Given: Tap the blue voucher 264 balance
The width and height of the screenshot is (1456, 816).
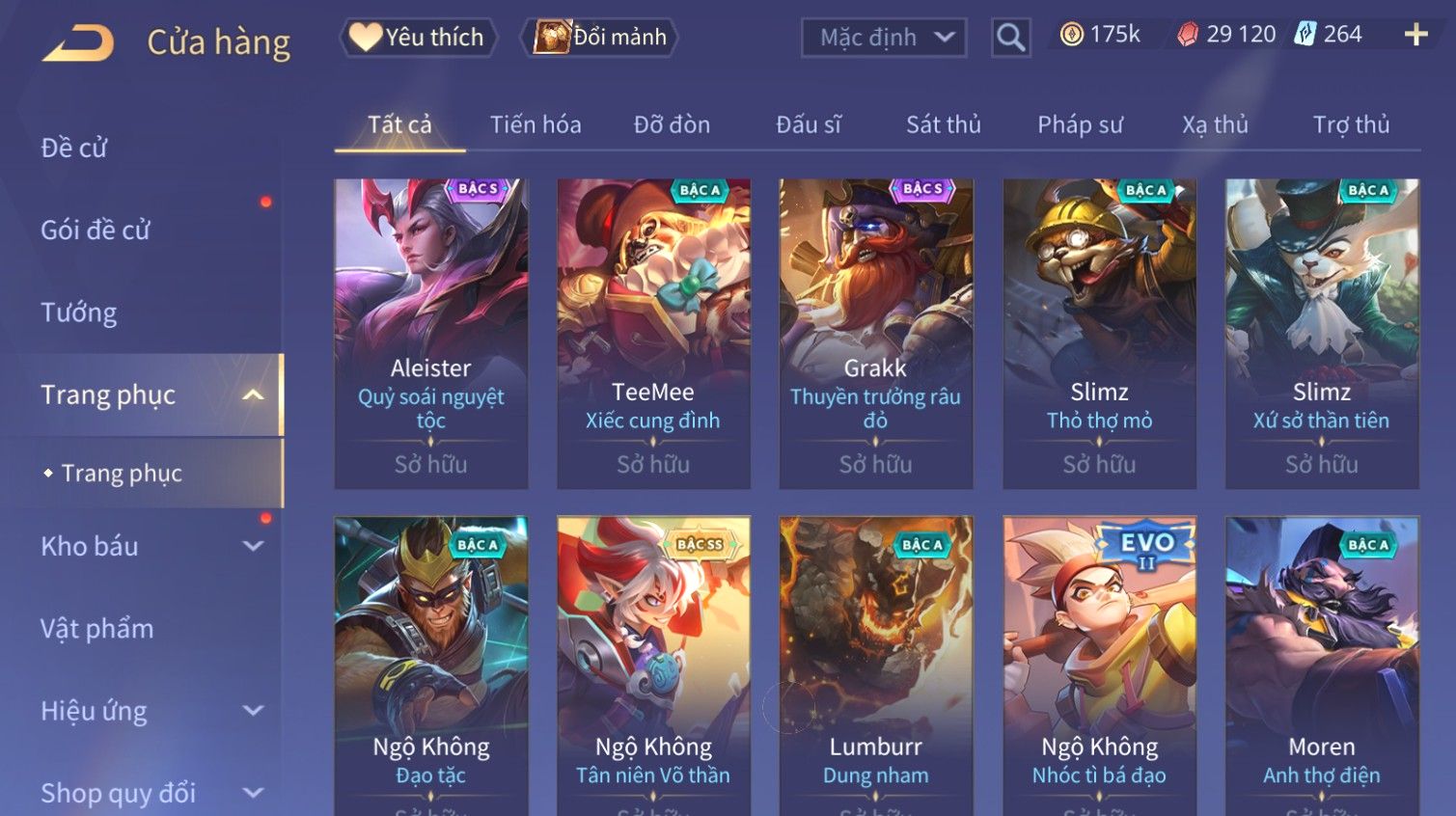Looking at the screenshot, I should click(x=1328, y=35).
